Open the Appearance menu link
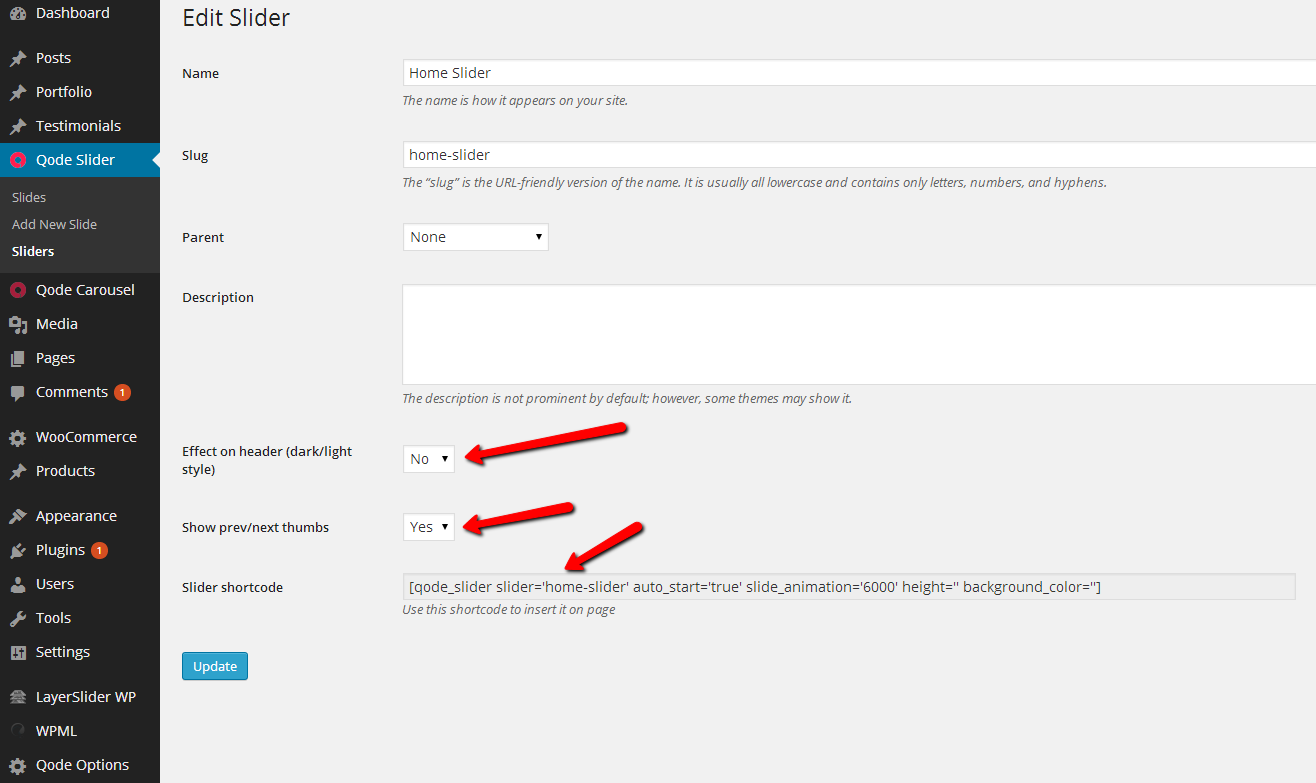The height and width of the screenshot is (783, 1316). [x=76, y=517]
